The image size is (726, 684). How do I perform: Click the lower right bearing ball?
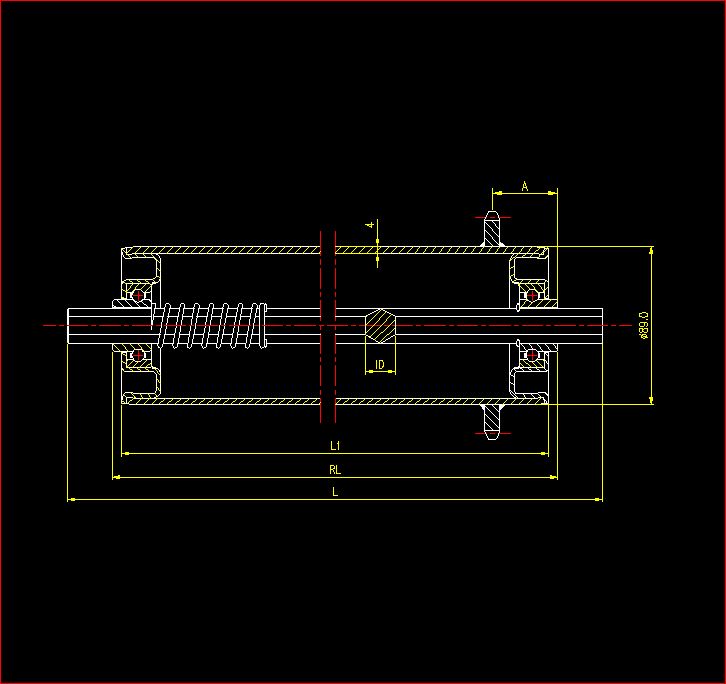tap(532, 354)
